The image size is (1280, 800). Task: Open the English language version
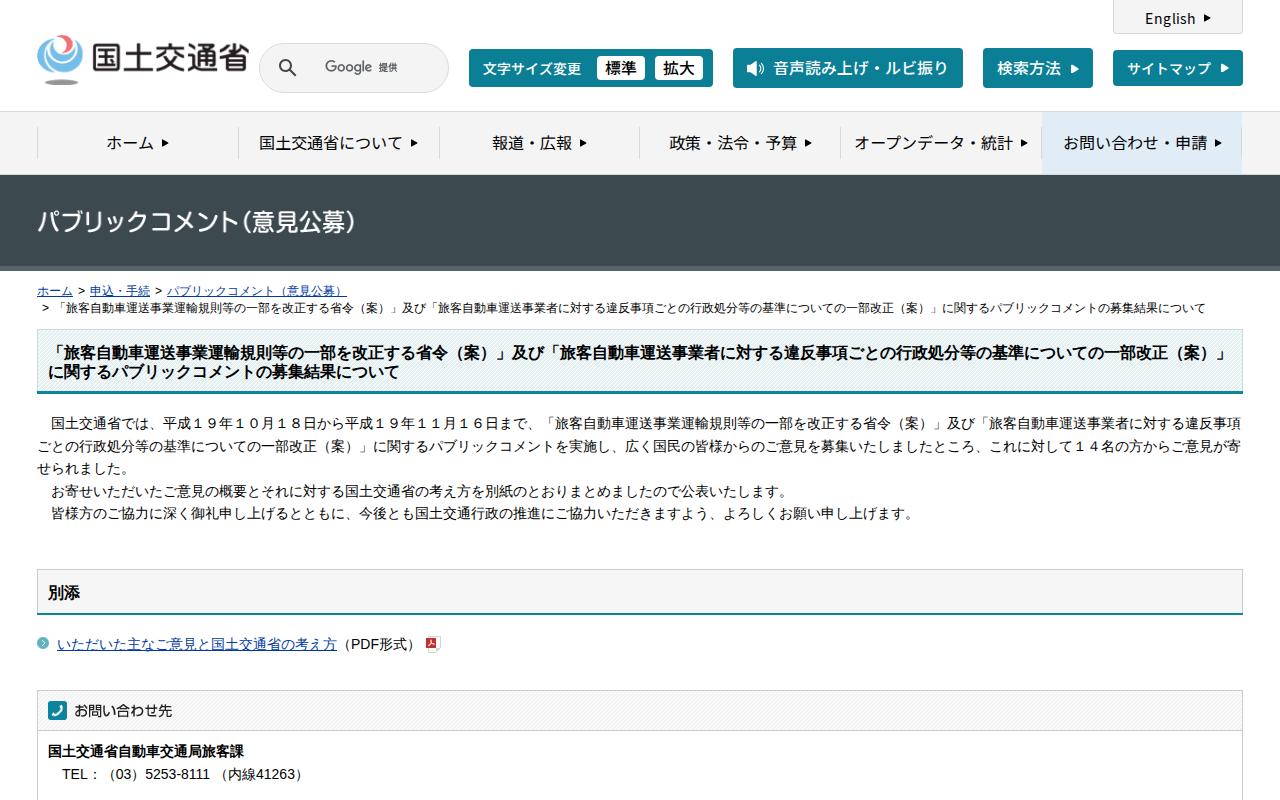[1177, 18]
